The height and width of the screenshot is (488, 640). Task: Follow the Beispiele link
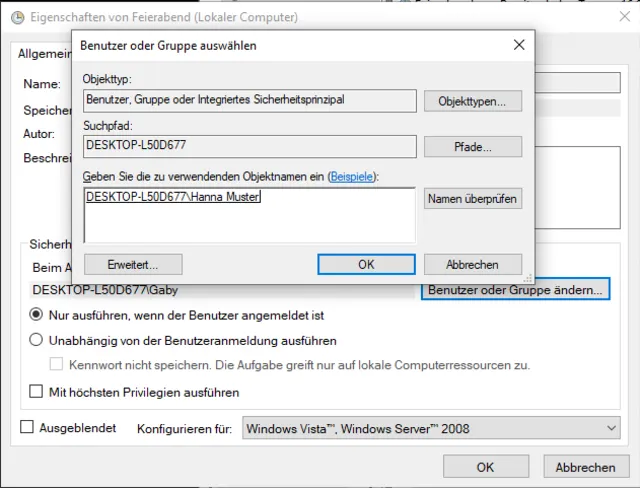(351, 177)
